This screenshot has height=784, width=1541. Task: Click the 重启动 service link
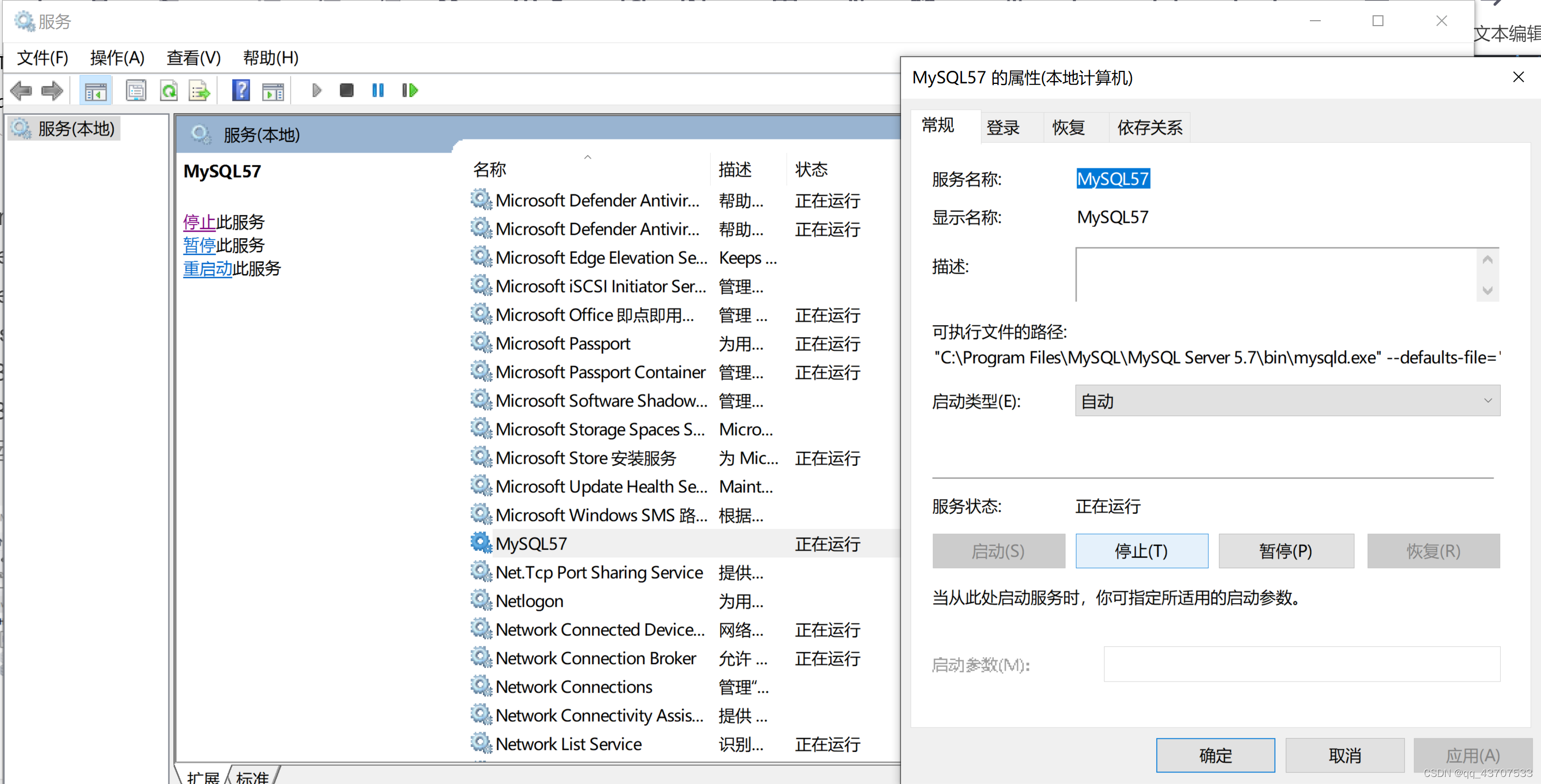pyautogui.click(x=207, y=269)
